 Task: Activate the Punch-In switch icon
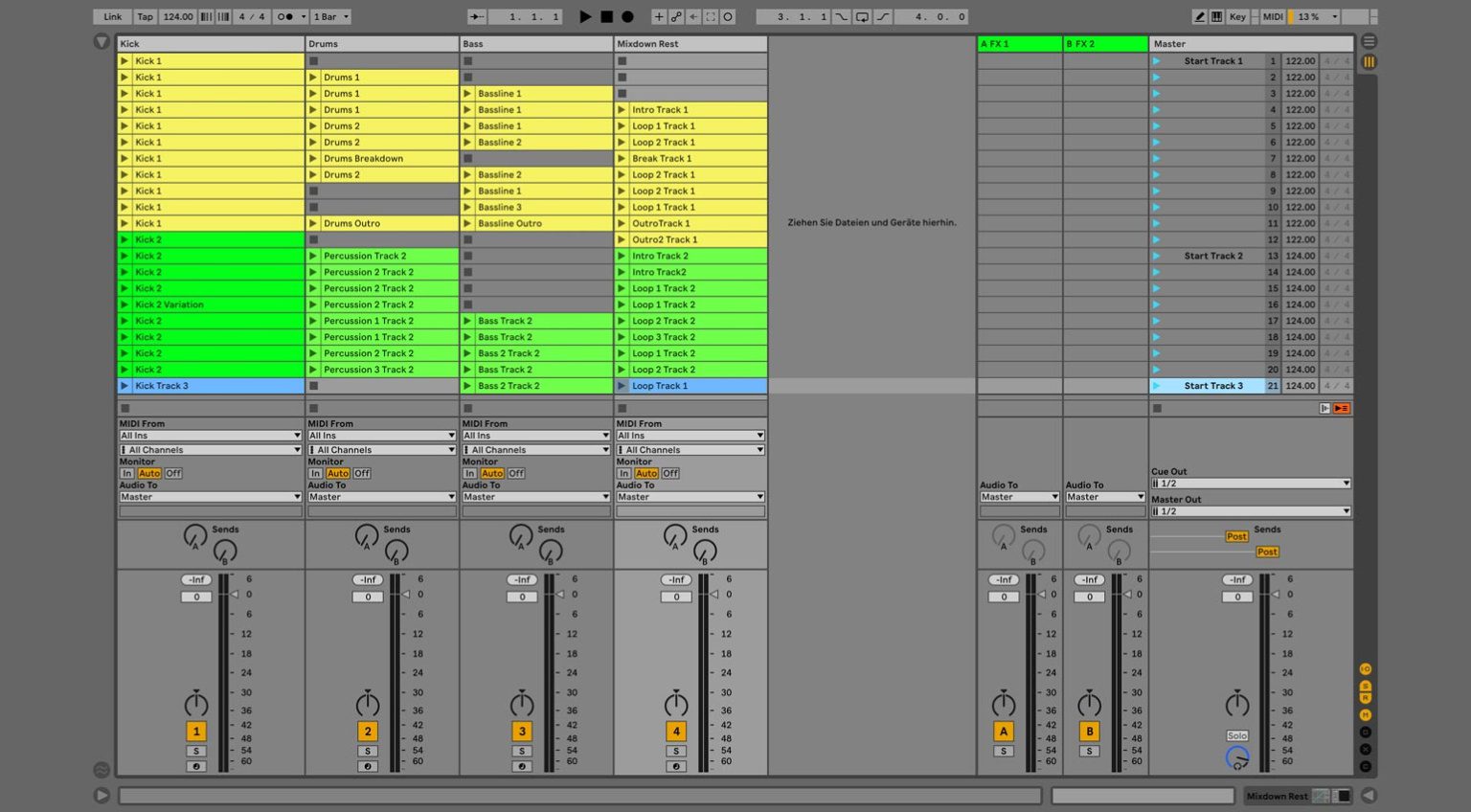[841, 16]
